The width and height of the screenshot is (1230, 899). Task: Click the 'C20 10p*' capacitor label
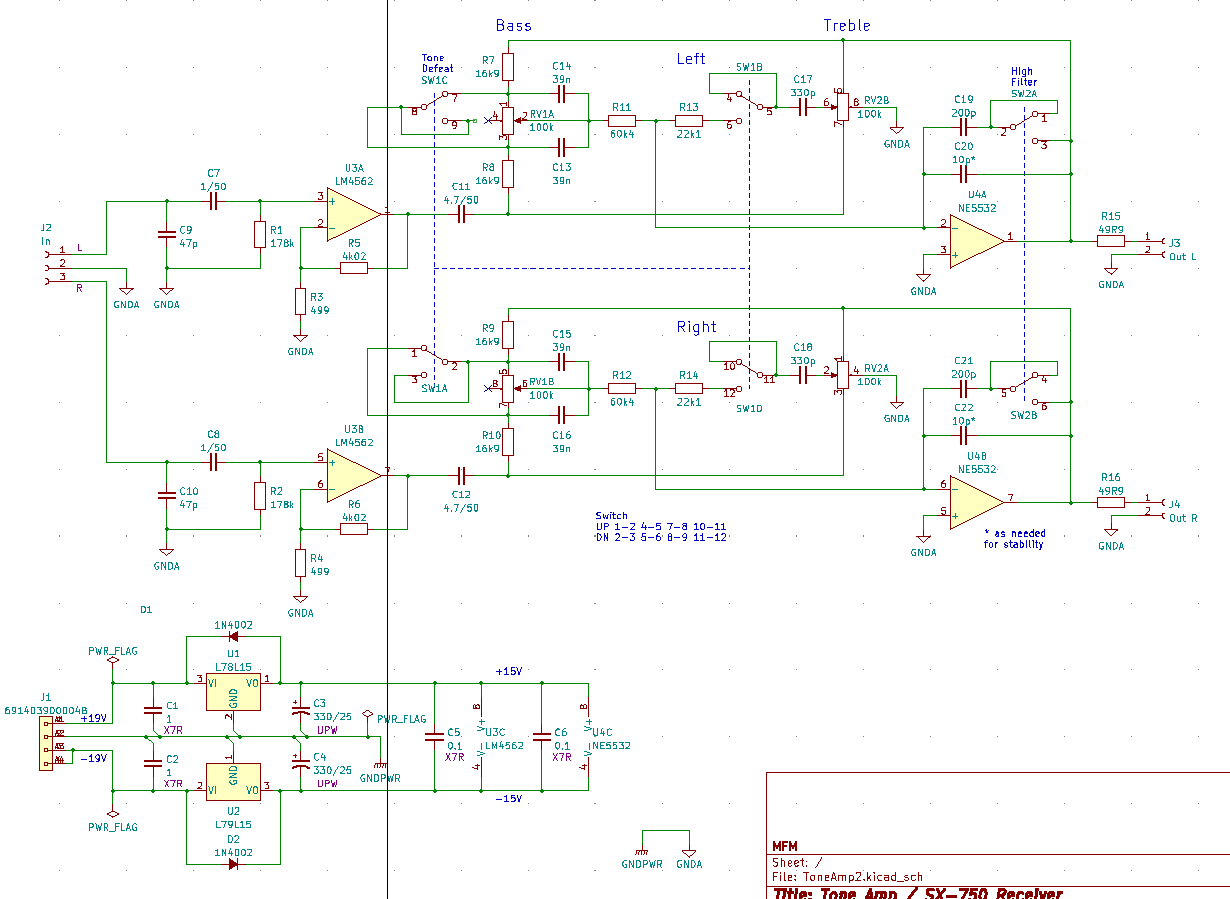pos(964,153)
